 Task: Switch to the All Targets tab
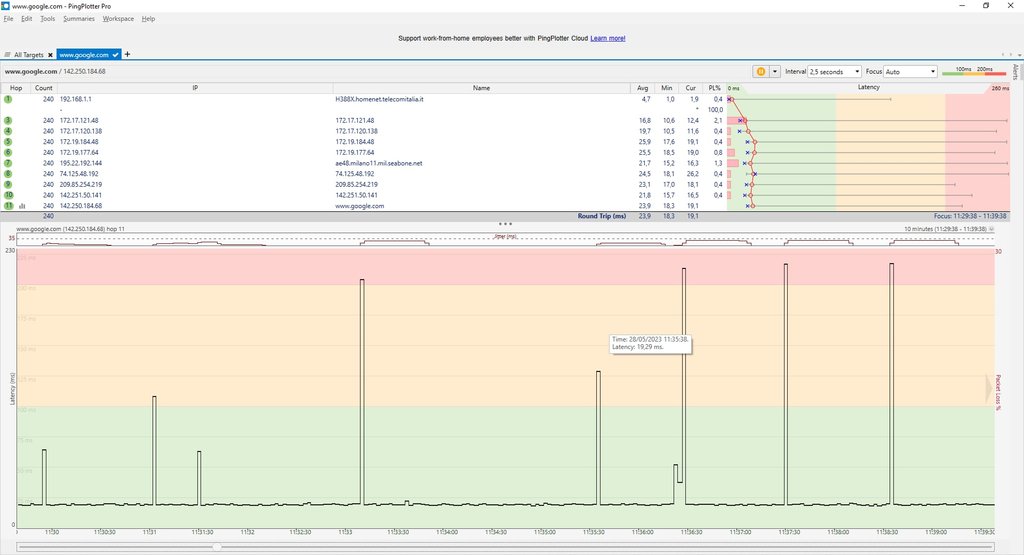click(27, 54)
